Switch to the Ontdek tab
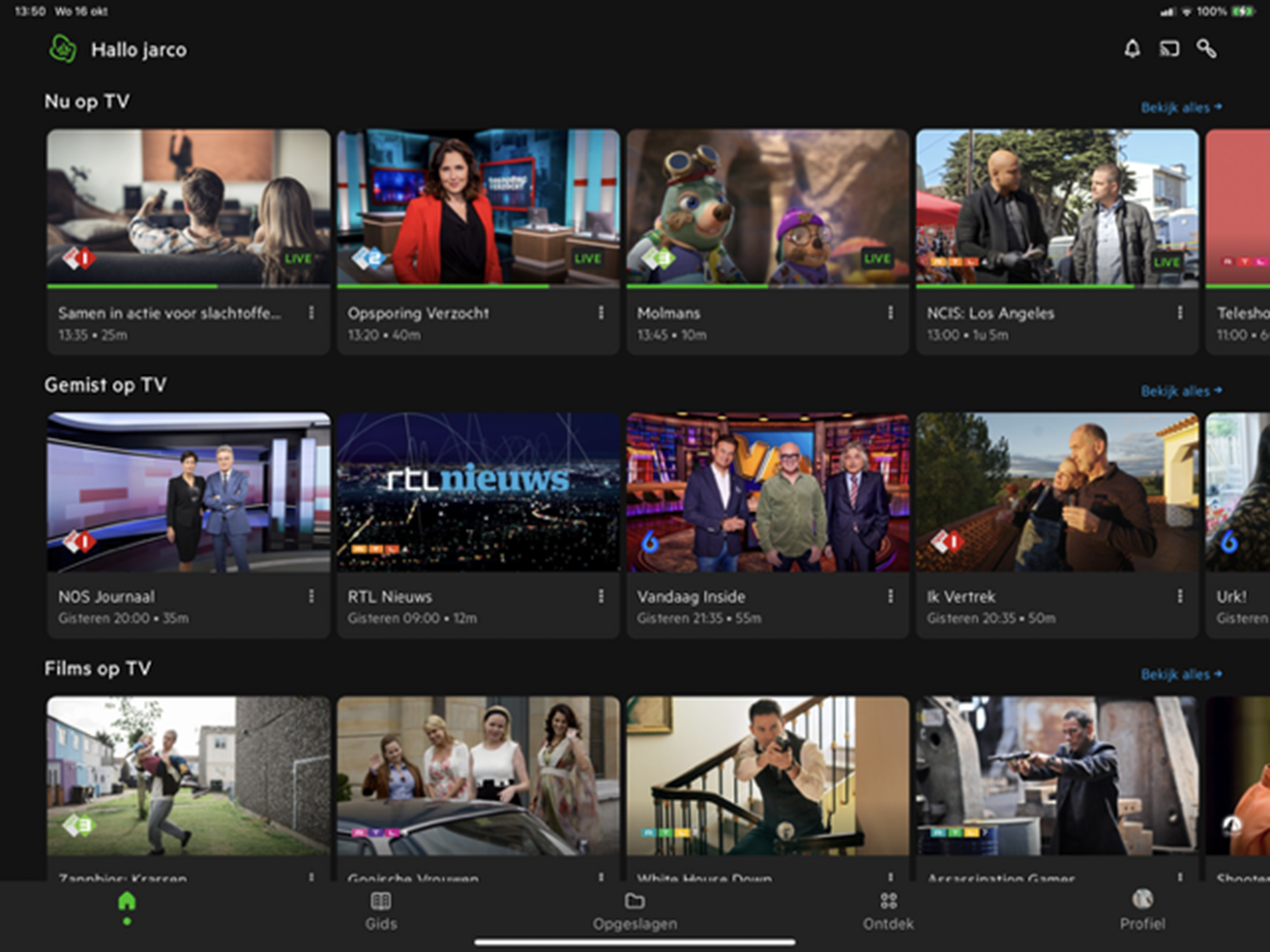1270x952 pixels. pyautogui.click(x=888, y=910)
